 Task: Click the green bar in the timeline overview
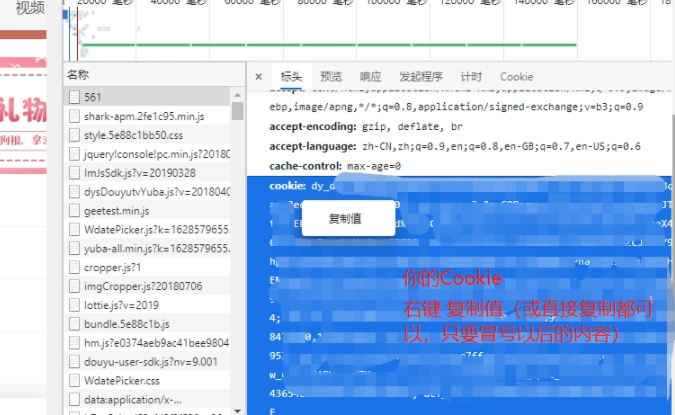(x=329, y=44)
